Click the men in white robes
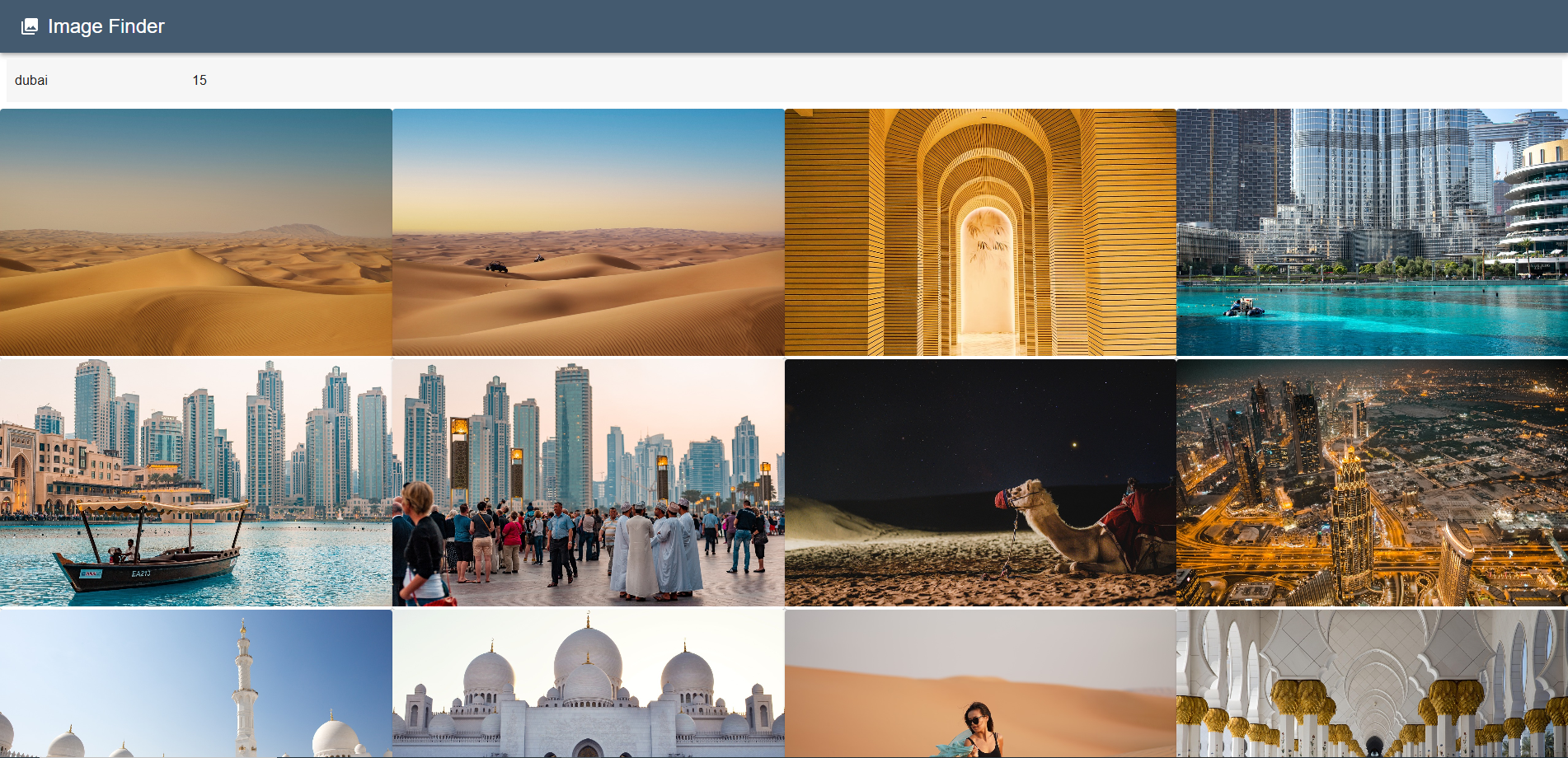 655,548
